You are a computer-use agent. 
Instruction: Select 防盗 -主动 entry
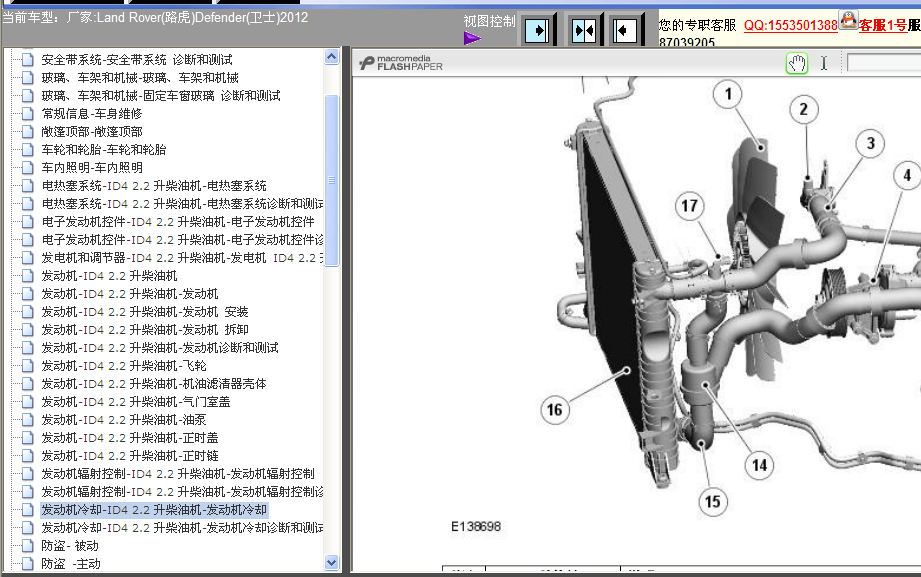click(x=71, y=564)
